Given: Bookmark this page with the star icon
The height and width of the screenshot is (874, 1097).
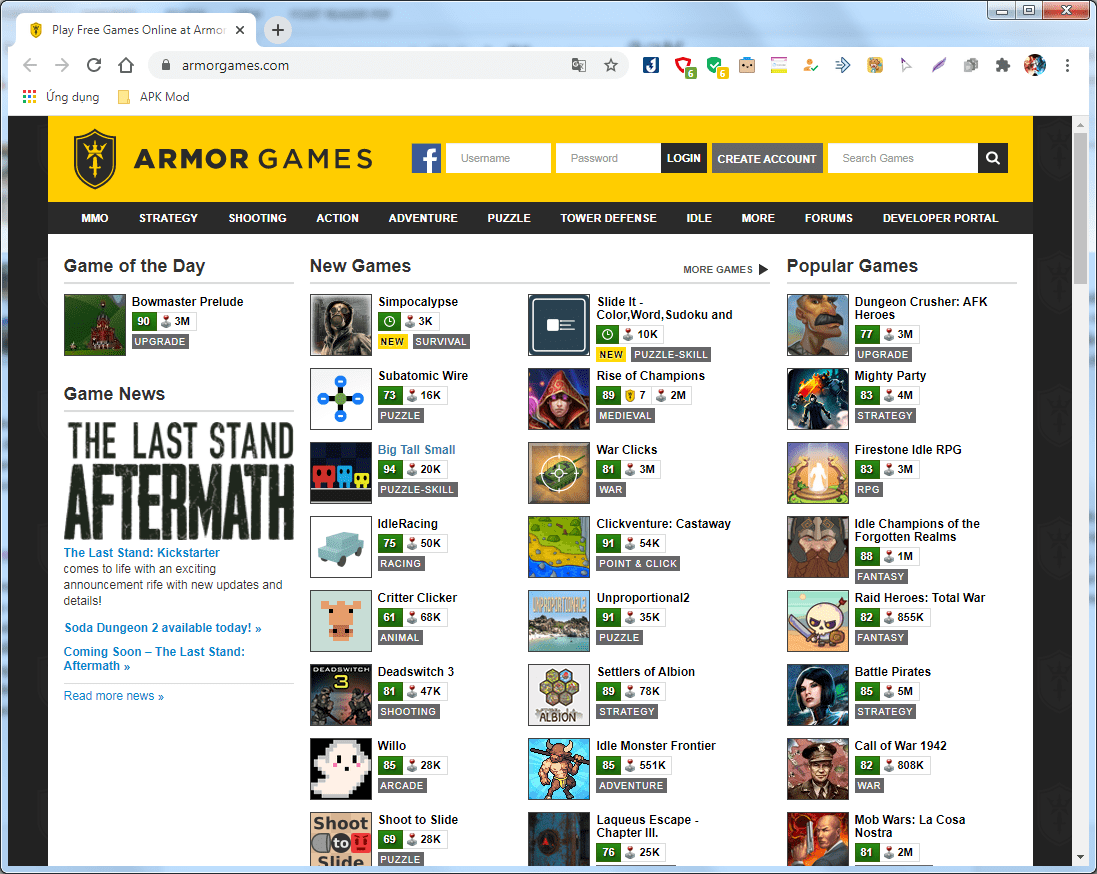Looking at the screenshot, I should tap(611, 65).
